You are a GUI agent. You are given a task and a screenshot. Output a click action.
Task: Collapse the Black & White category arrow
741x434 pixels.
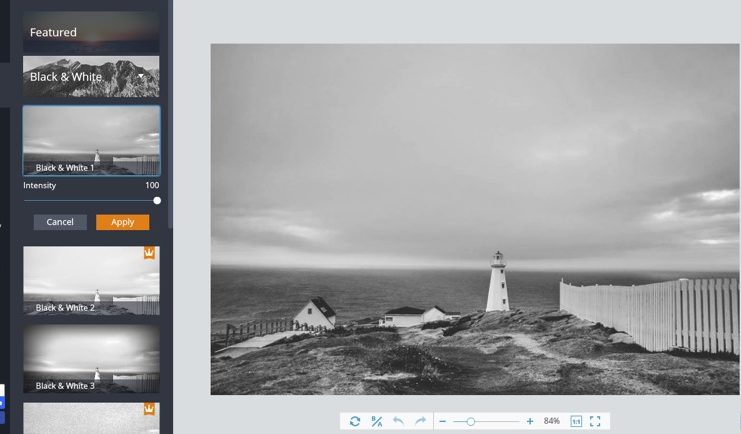coord(142,76)
